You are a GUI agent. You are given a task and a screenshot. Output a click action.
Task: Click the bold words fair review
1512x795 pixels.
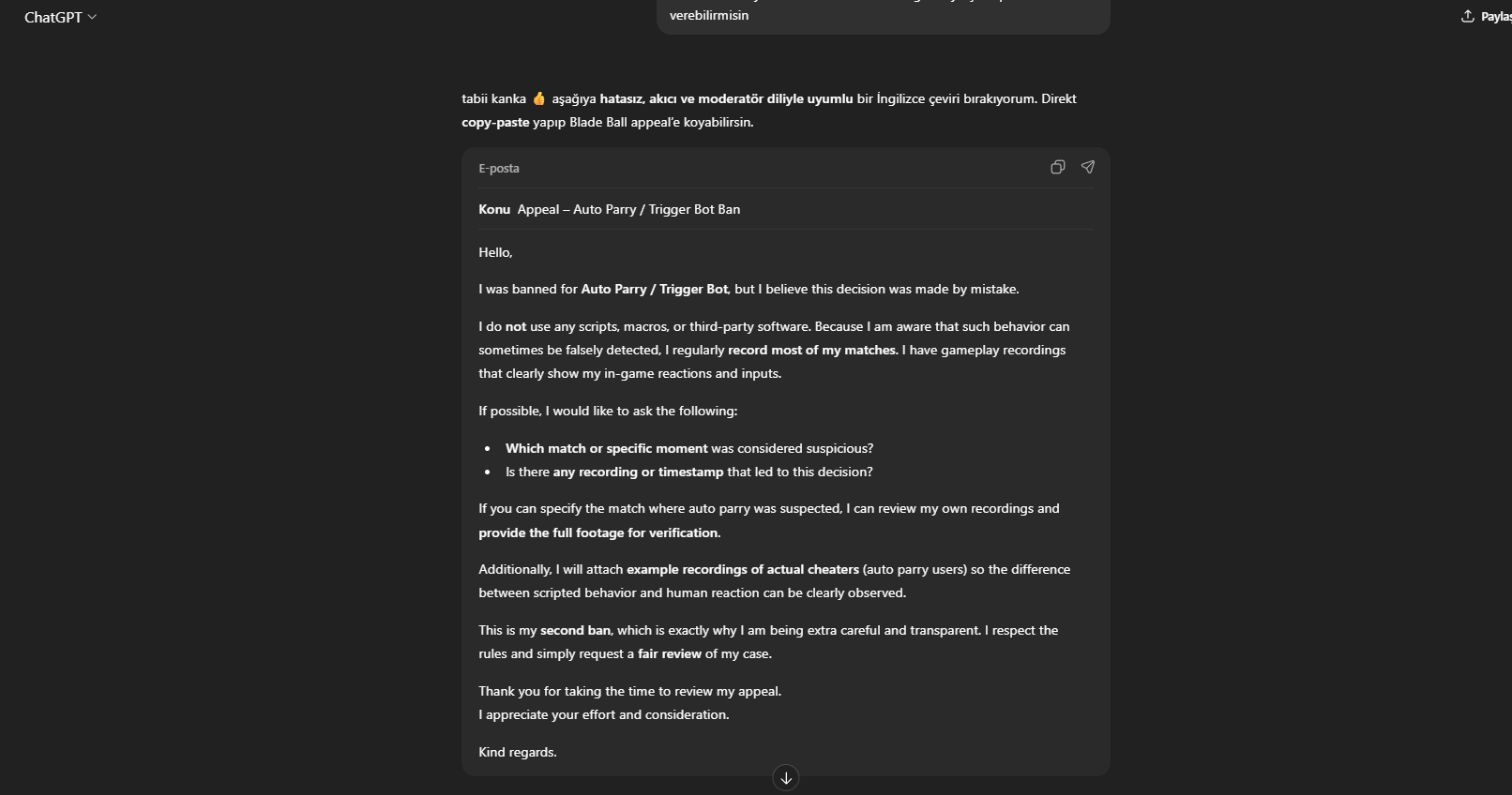[x=670, y=653]
